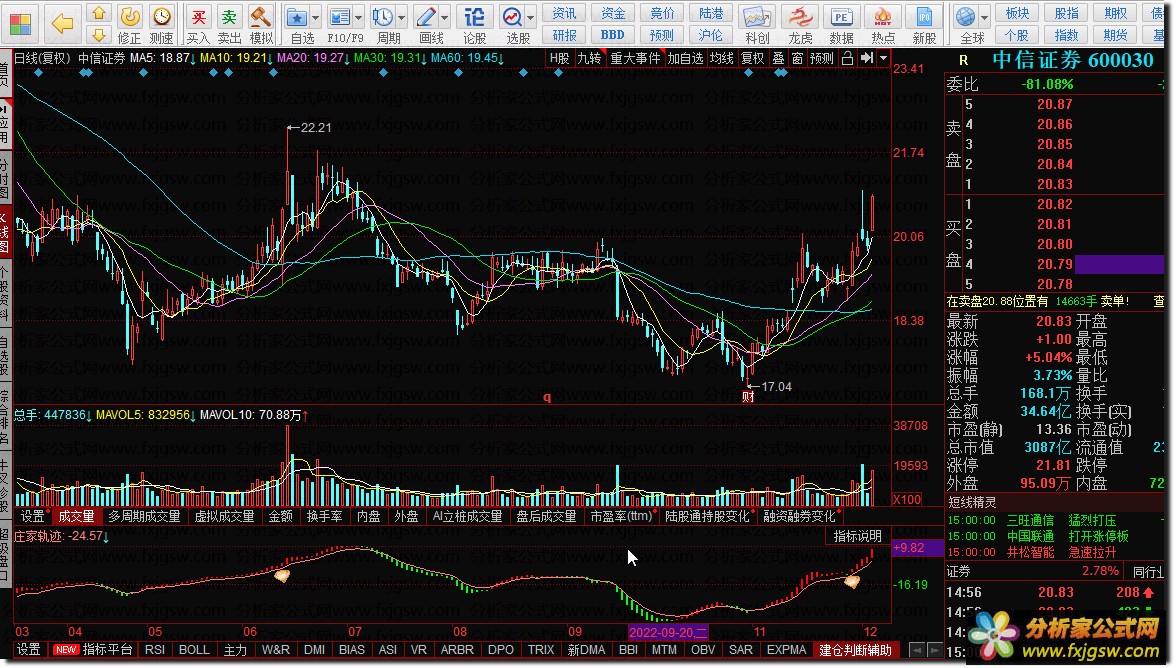Click the 2022-09-20 date marker on the timeline

coord(668,632)
